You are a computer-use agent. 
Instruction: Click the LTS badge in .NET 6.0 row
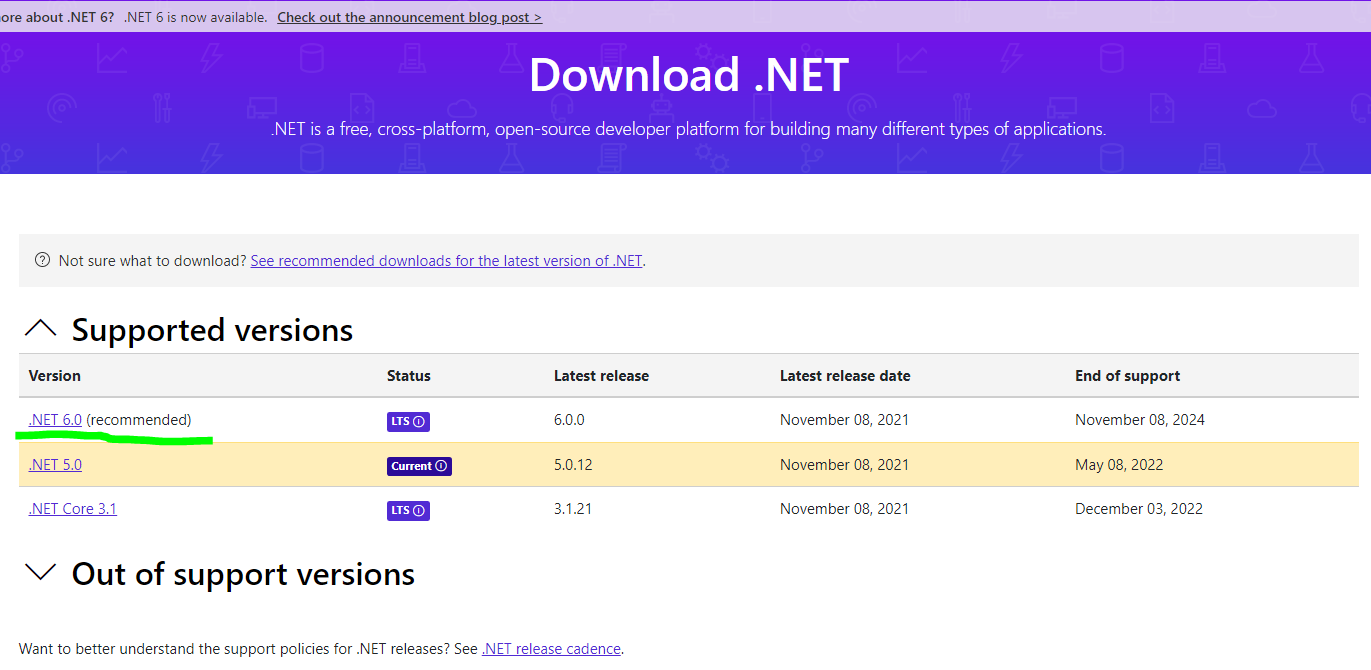click(408, 421)
